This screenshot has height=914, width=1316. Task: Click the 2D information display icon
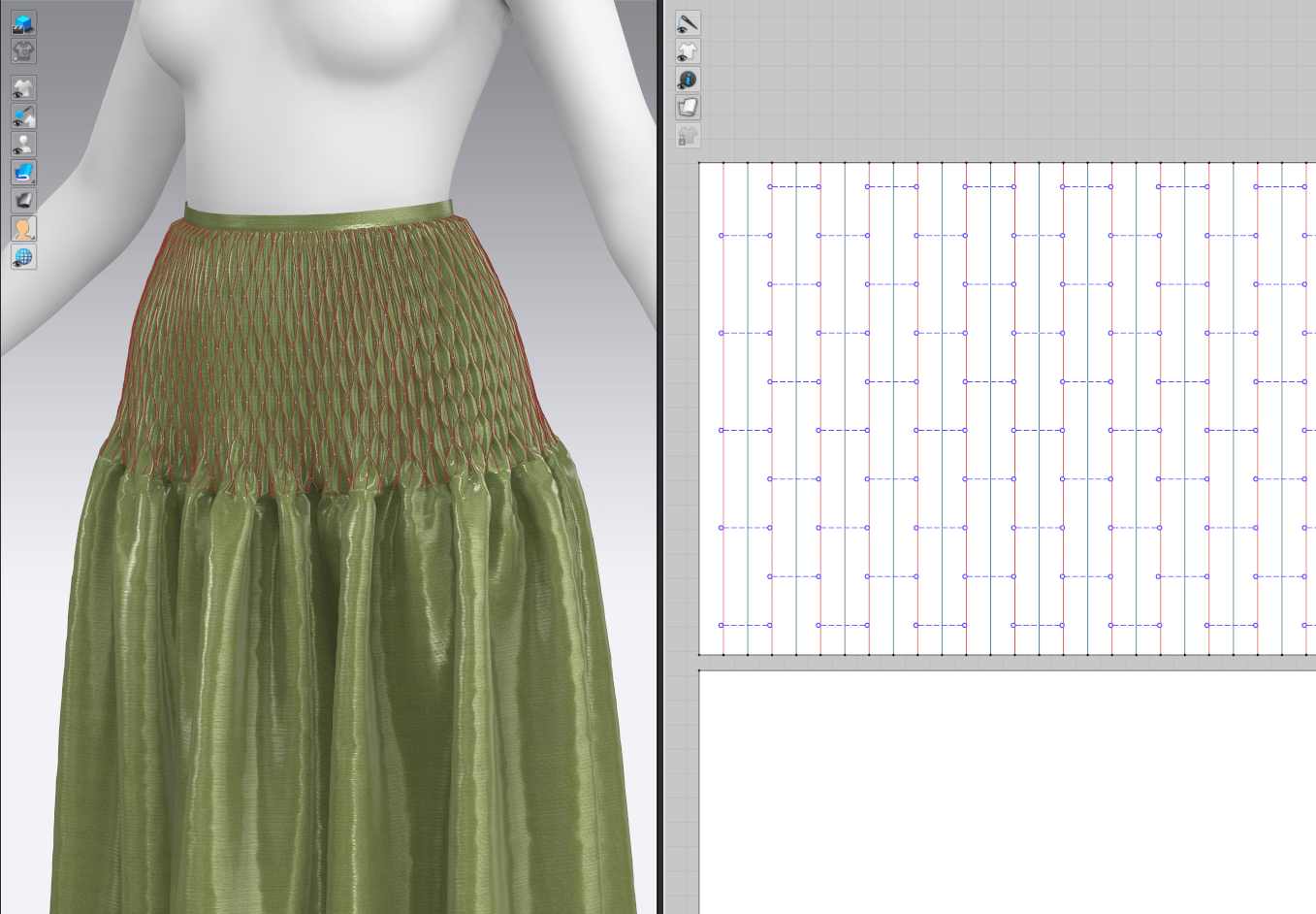[x=688, y=80]
